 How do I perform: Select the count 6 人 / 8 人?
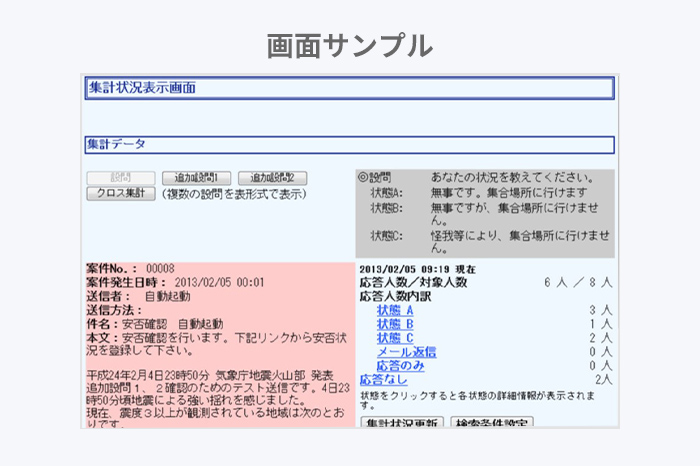click(578, 282)
